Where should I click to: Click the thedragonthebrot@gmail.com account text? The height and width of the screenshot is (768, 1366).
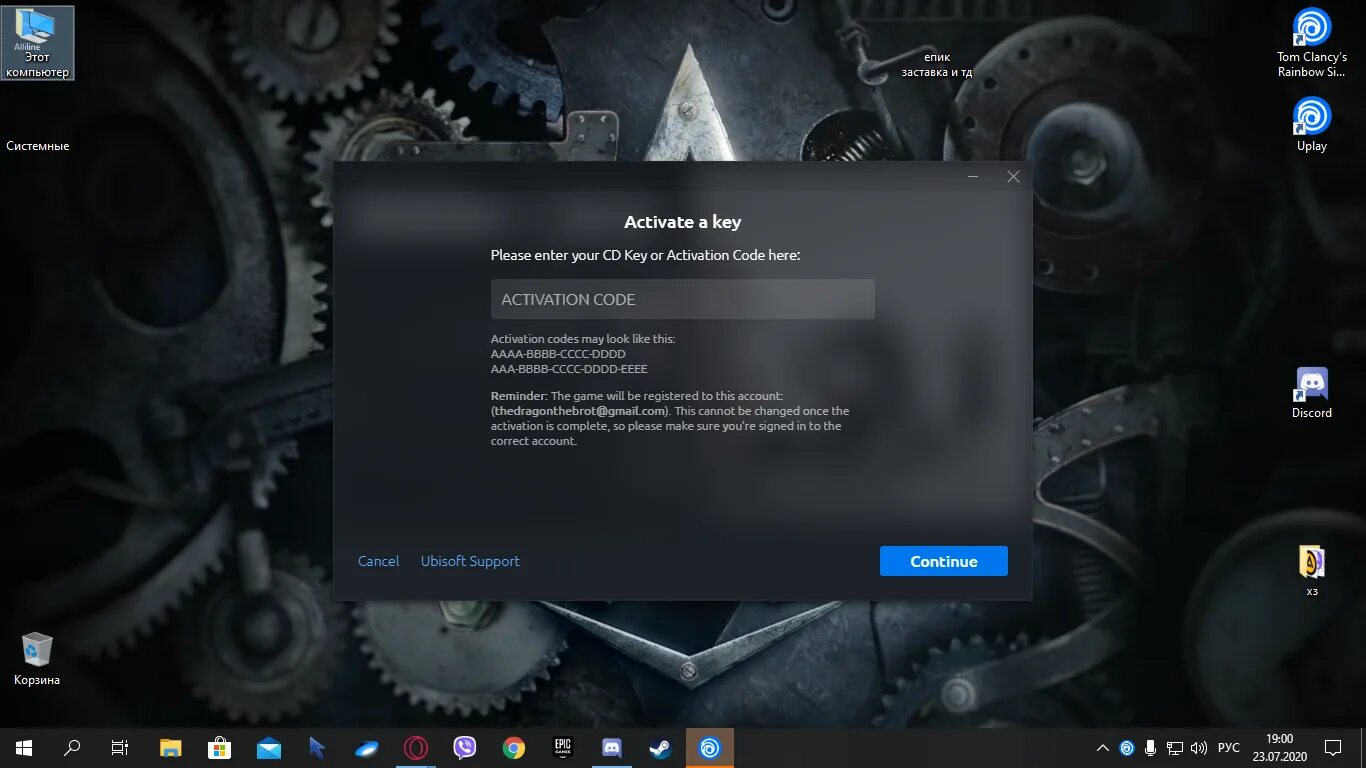pos(580,411)
